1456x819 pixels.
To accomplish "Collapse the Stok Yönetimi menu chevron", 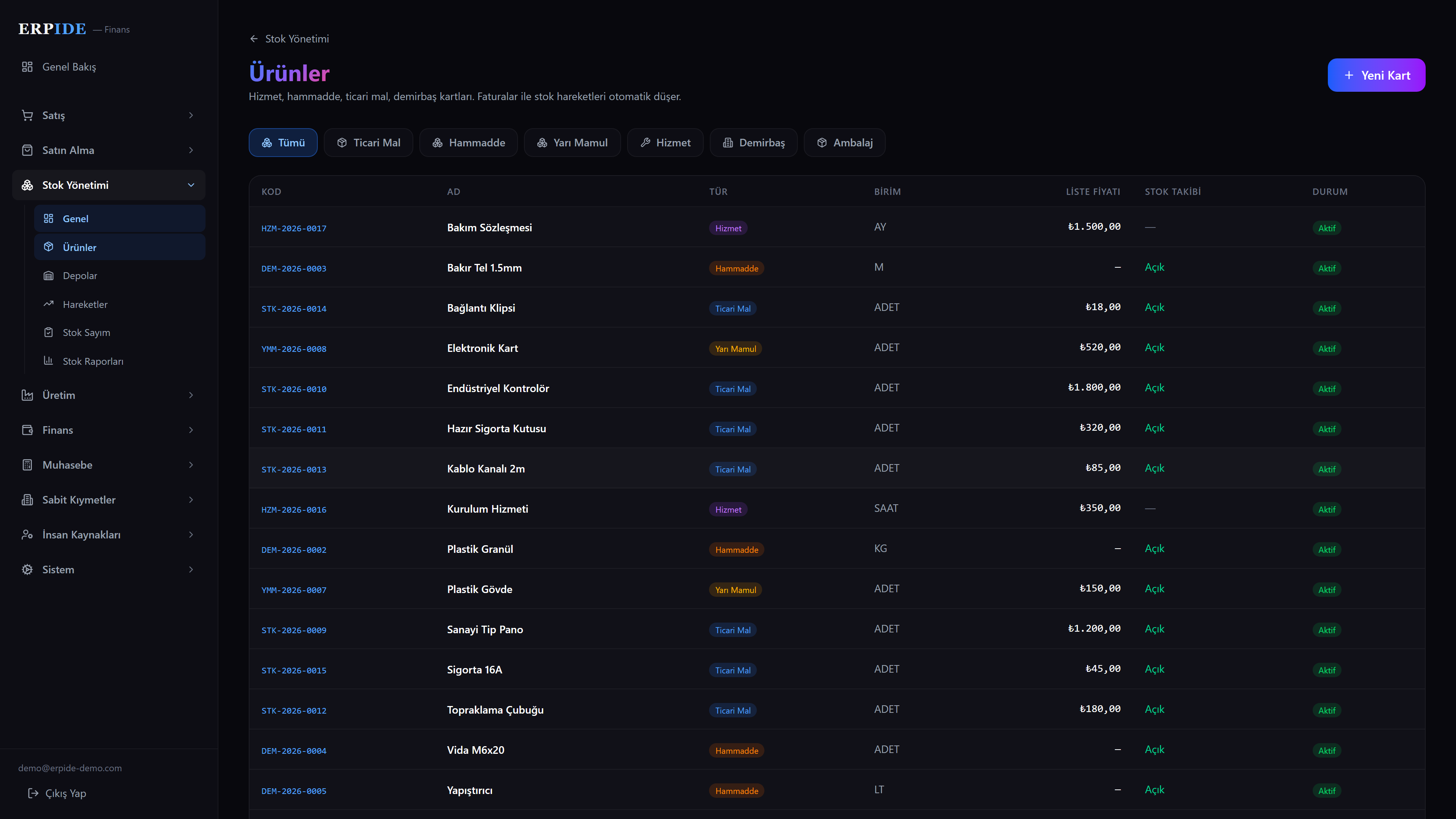I will [x=191, y=185].
